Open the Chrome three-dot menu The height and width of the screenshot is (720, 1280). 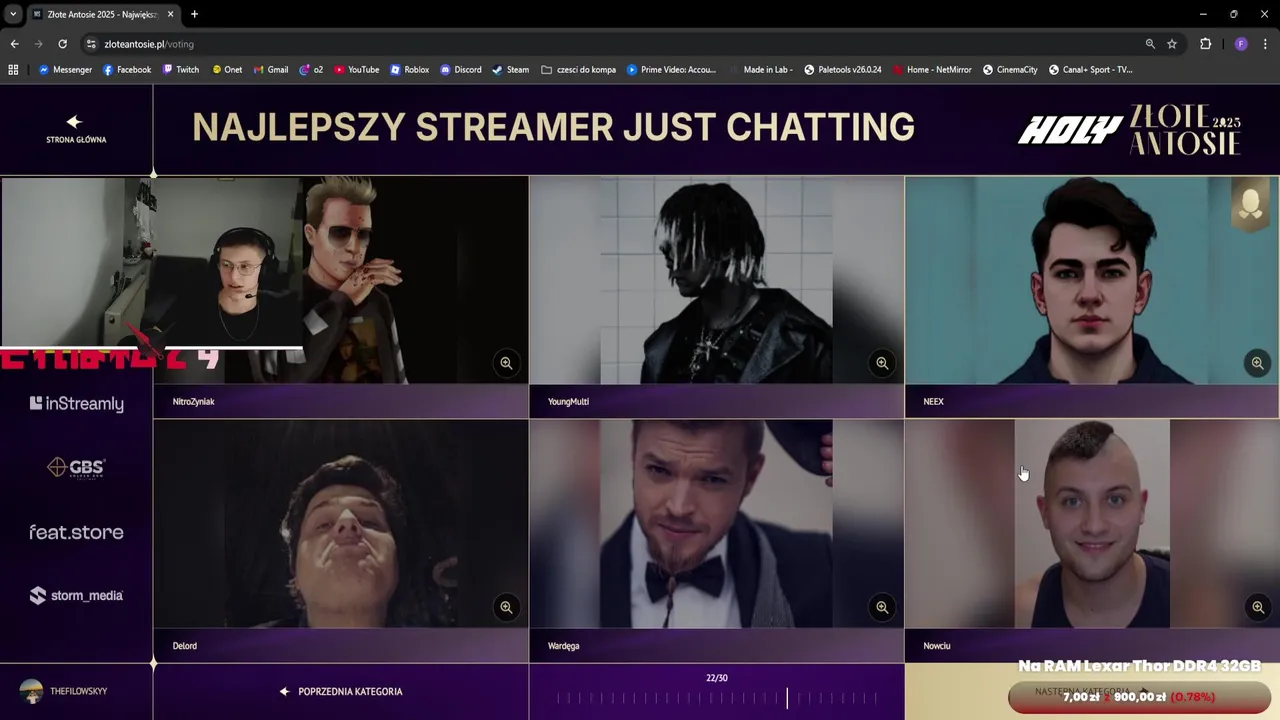point(1265,44)
